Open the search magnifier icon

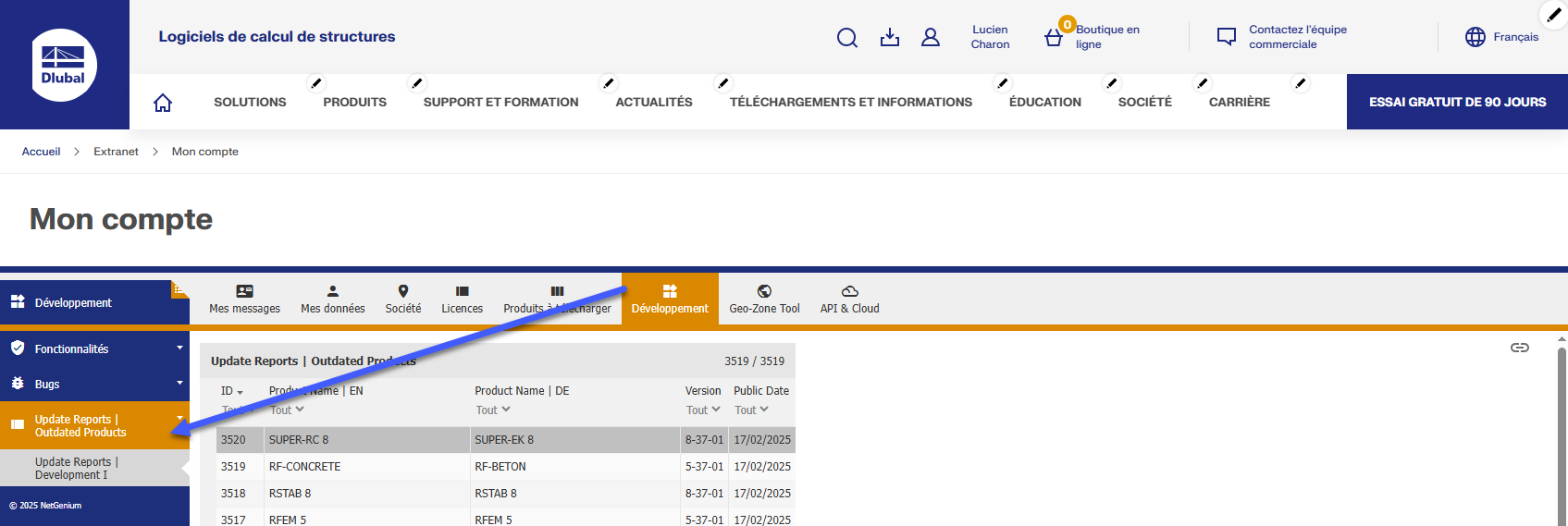tap(846, 37)
